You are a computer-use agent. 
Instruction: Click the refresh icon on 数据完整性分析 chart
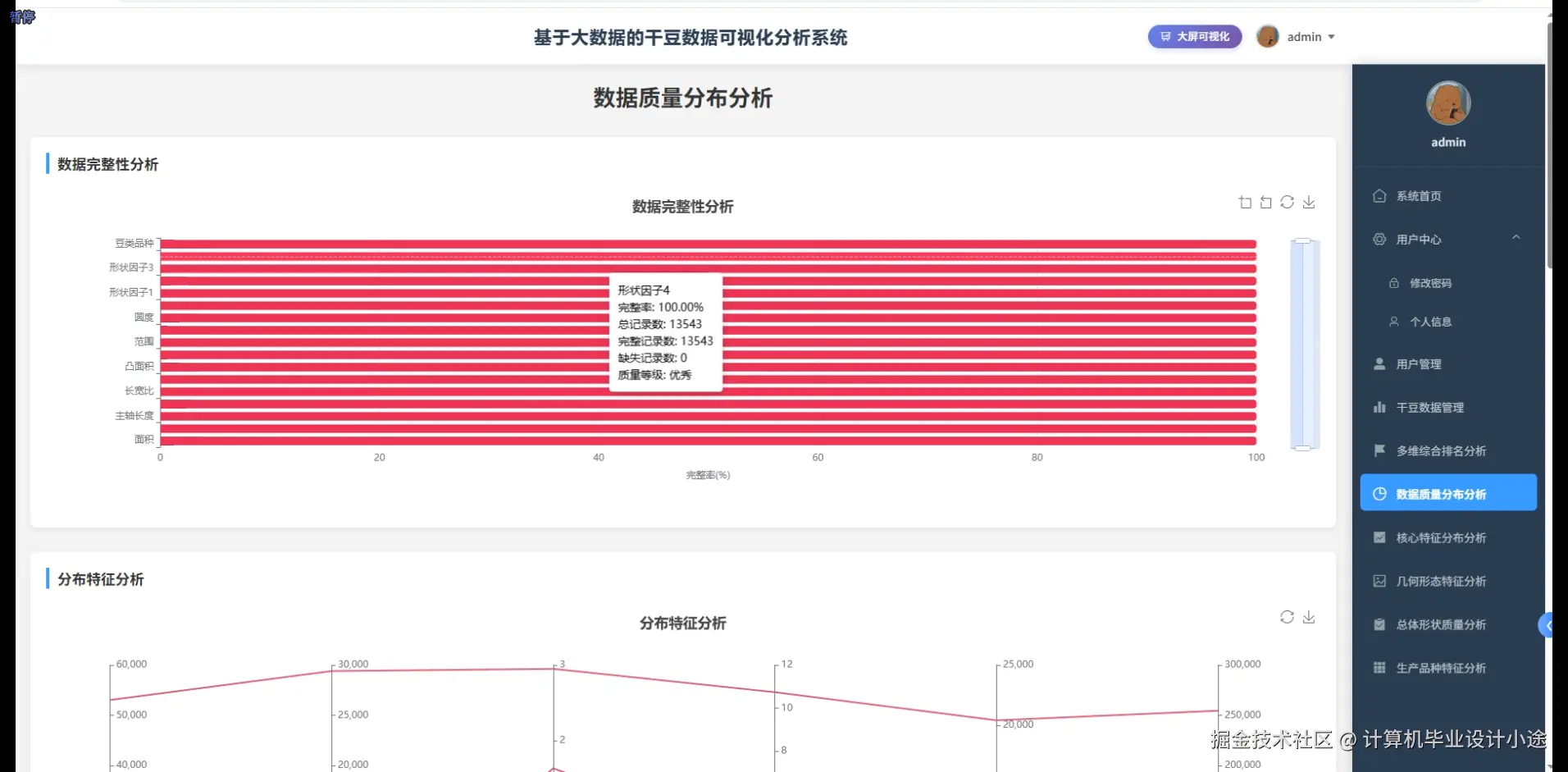click(1288, 202)
